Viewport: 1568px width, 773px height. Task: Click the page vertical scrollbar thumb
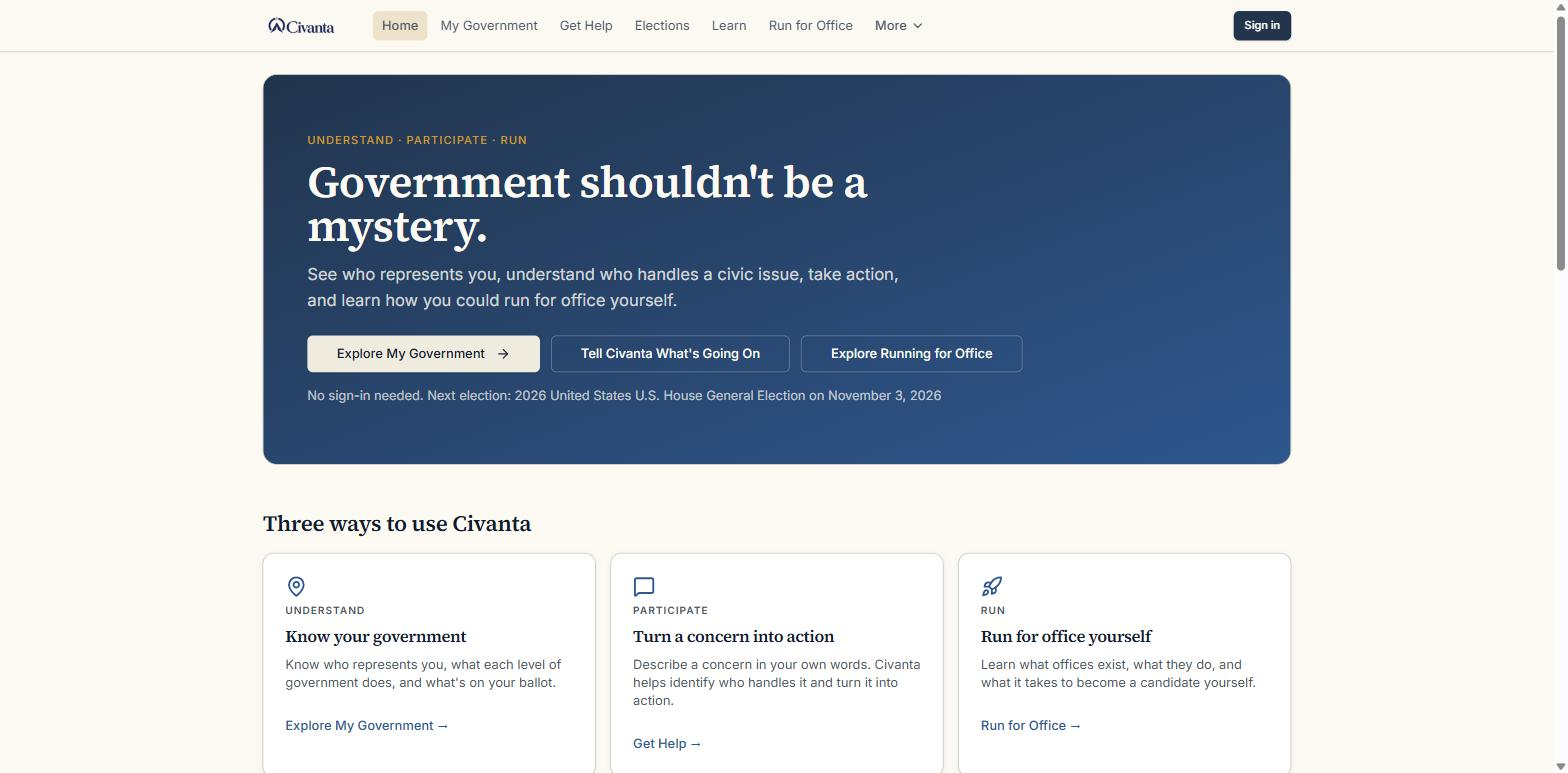coord(1560,141)
